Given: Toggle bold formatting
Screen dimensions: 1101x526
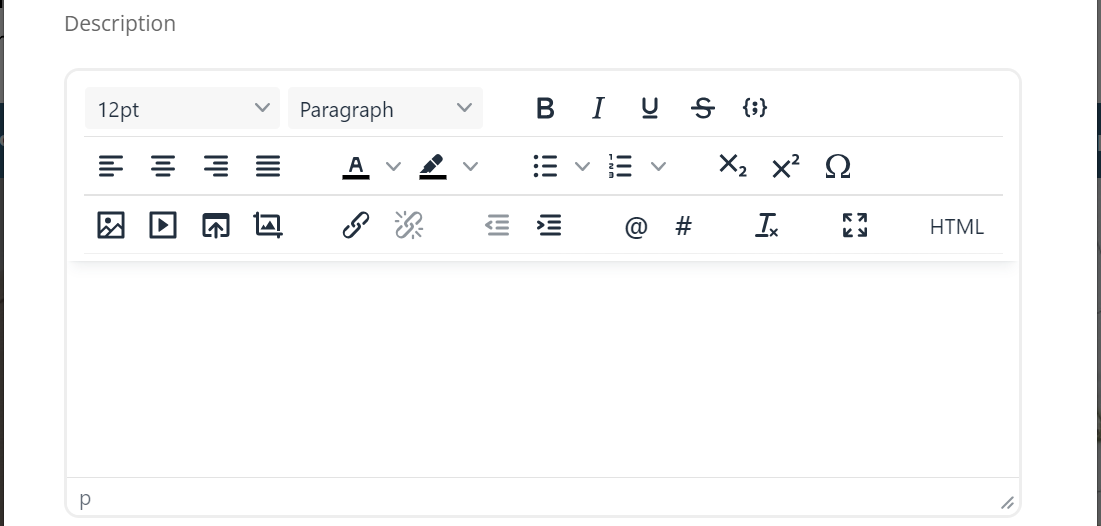Looking at the screenshot, I should (545, 108).
